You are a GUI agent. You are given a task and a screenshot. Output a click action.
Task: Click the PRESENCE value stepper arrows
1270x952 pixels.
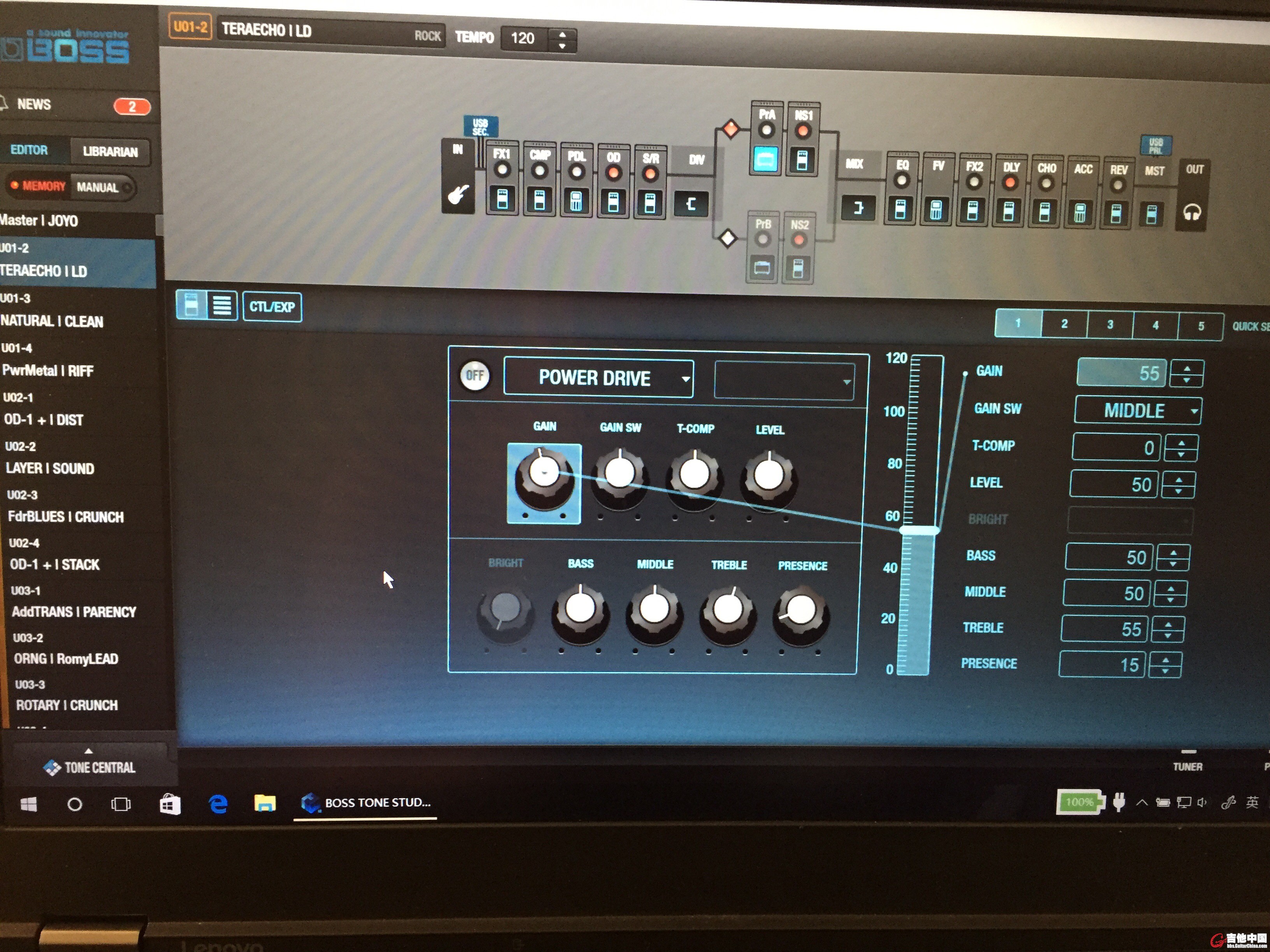coord(1165,666)
